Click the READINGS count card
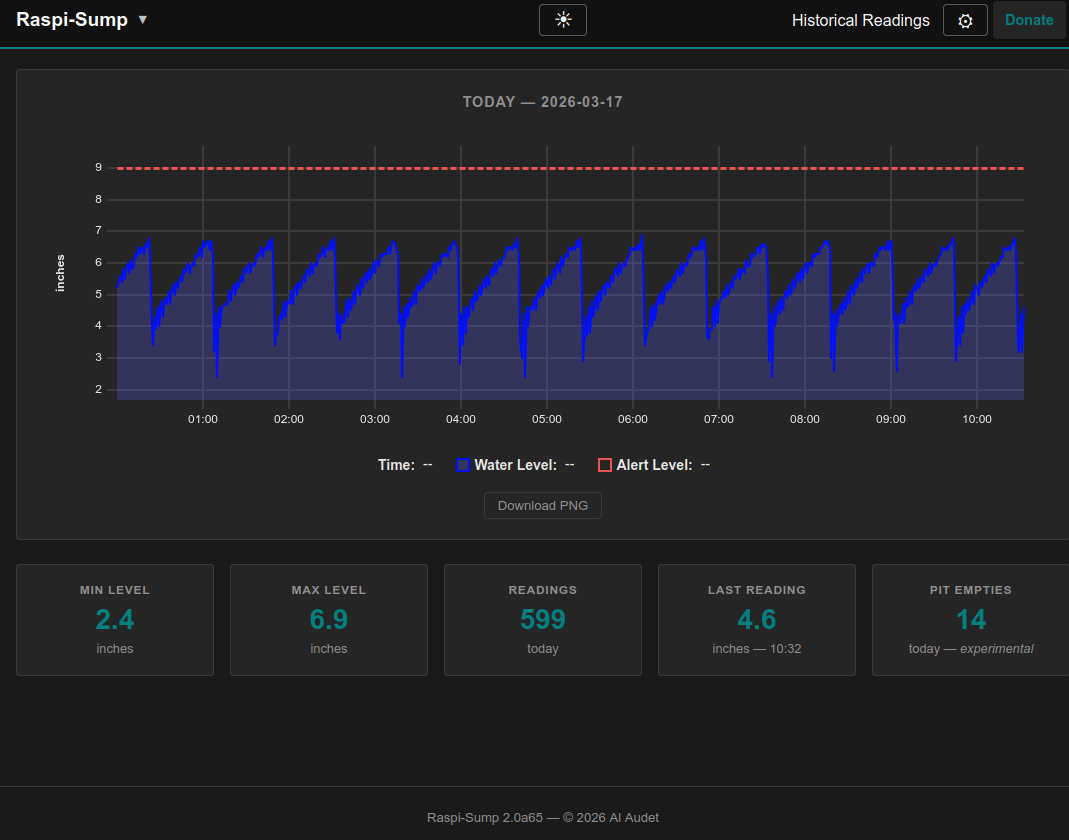The width and height of the screenshot is (1069, 840). (542, 620)
